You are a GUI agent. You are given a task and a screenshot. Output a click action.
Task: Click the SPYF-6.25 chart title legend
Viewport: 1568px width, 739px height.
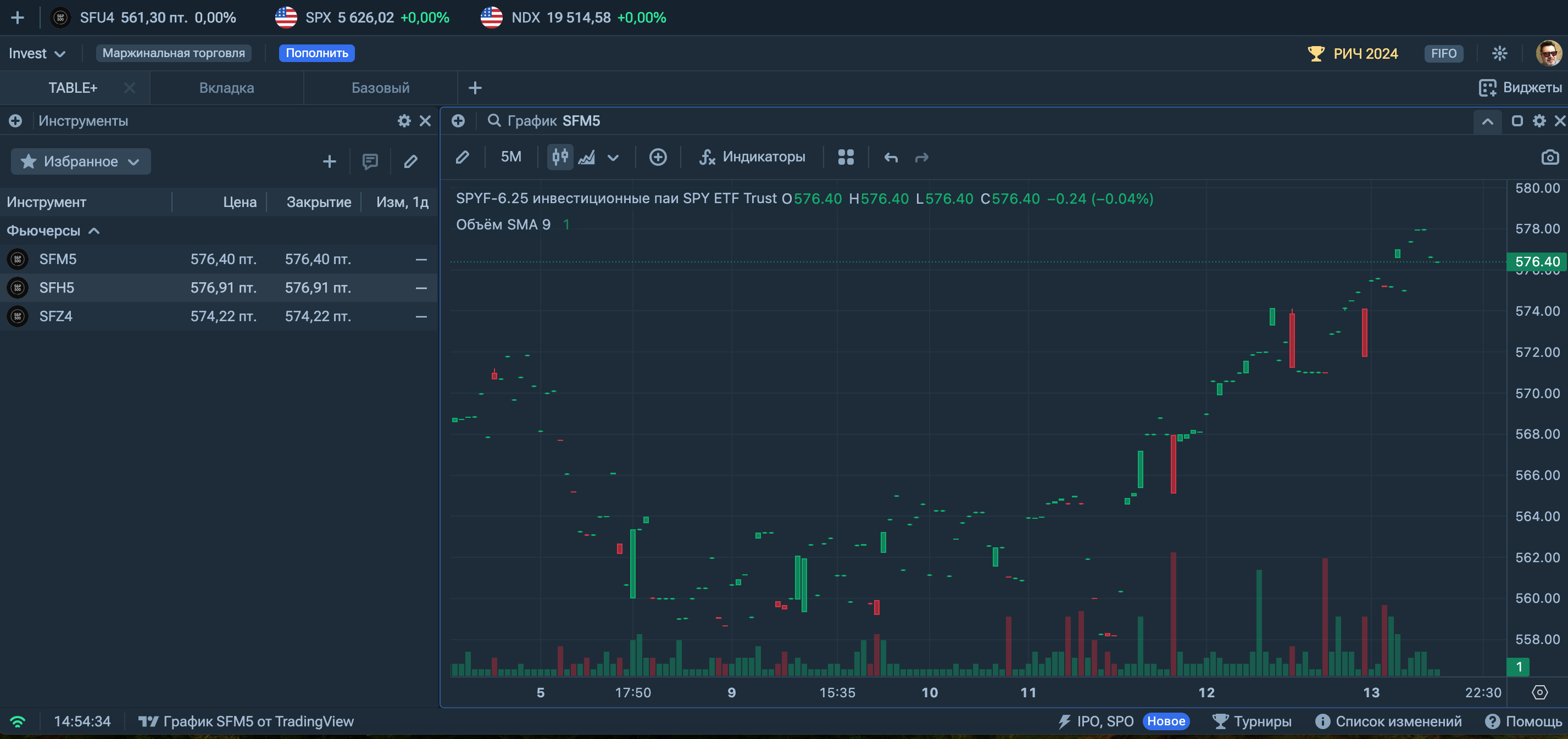coord(616,199)
